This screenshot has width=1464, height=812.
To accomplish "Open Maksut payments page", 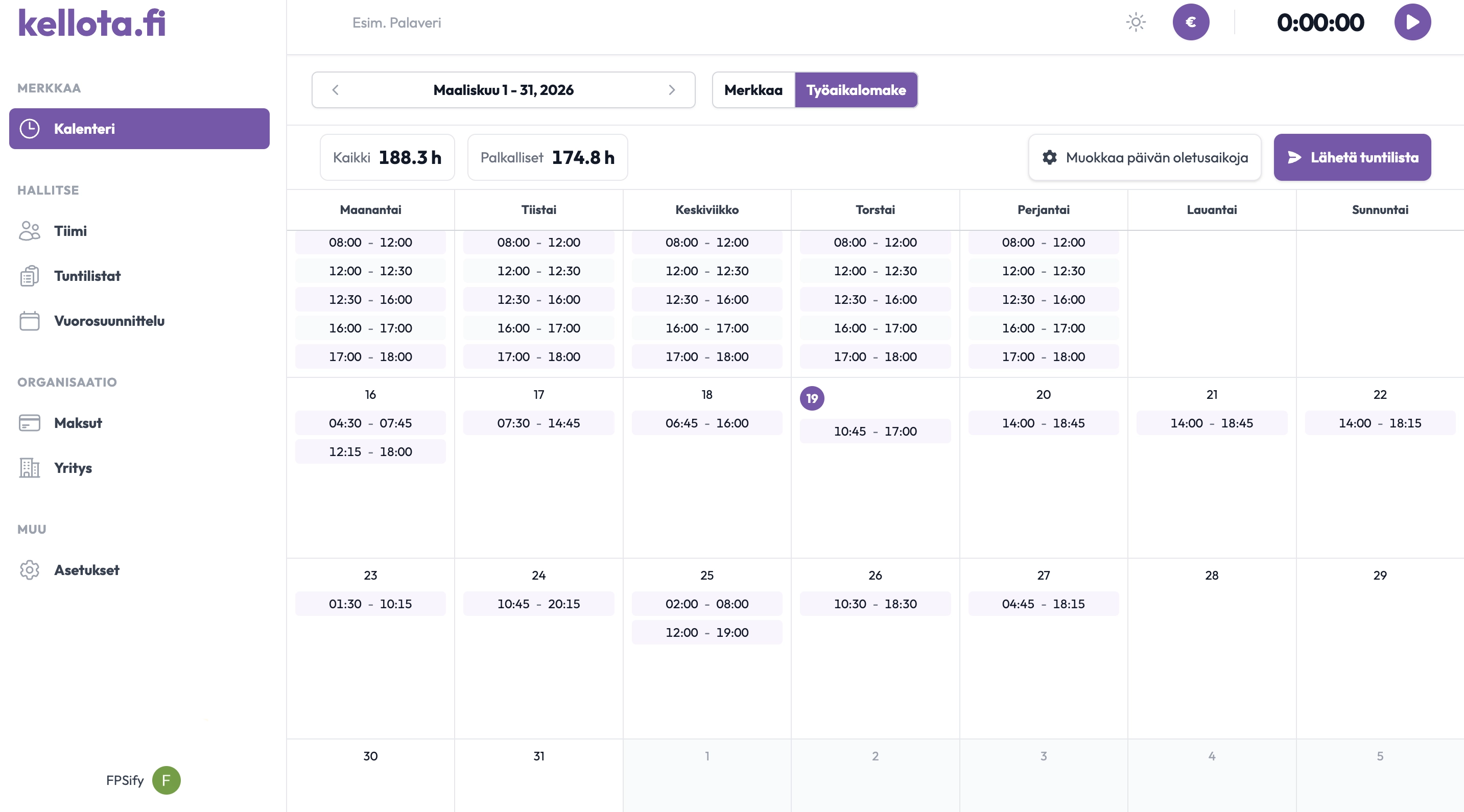I will coord(78,423).
